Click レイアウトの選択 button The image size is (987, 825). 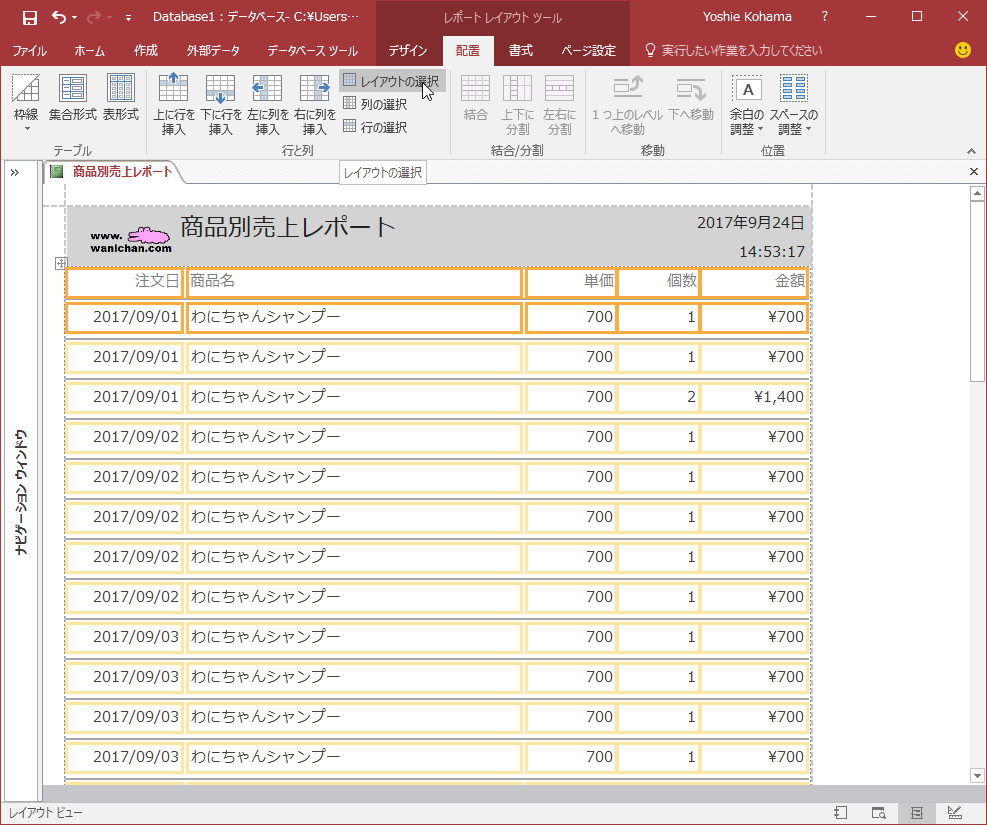(393, 81)
